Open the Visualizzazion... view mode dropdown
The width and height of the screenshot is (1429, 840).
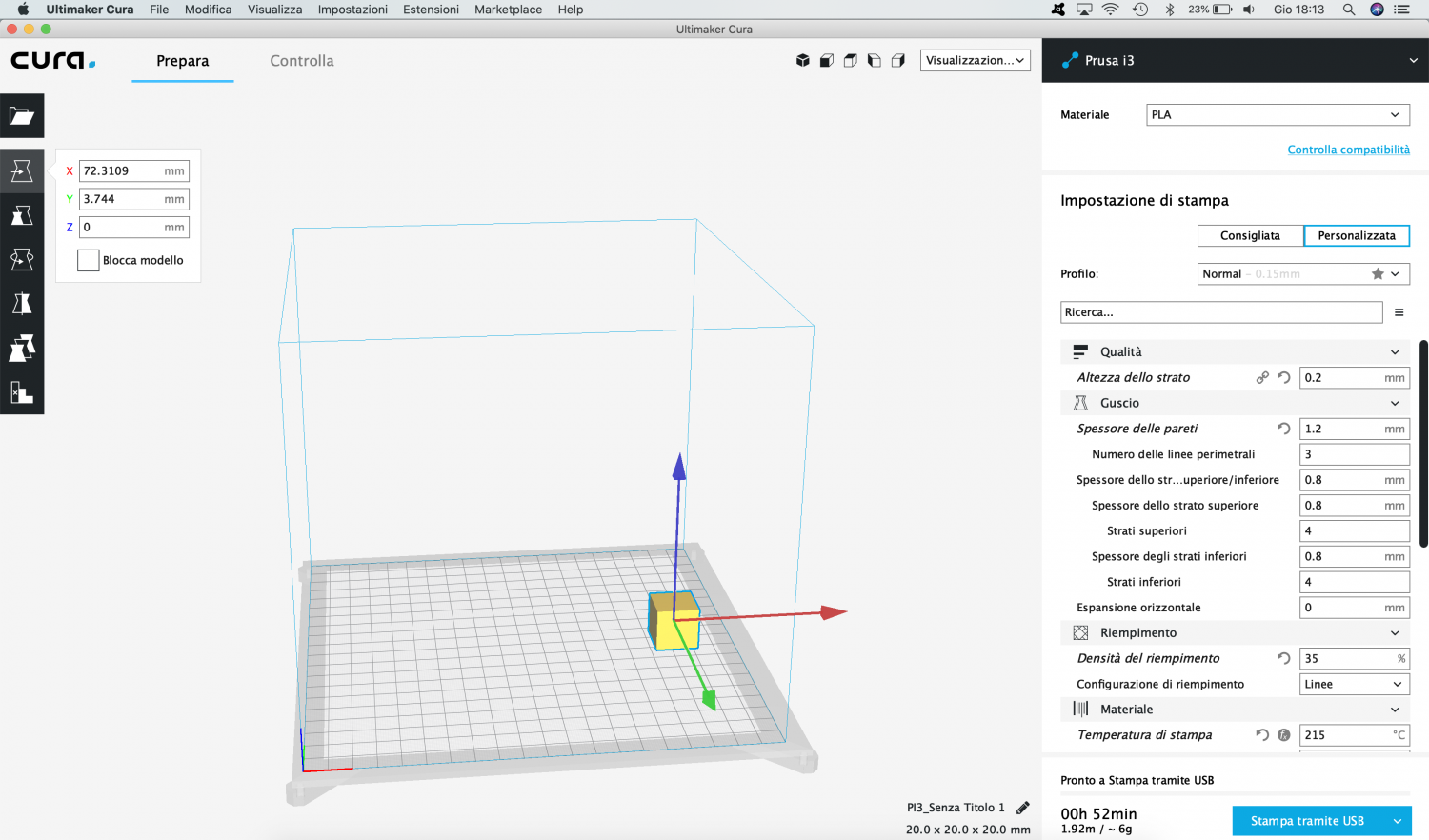pyautogui.click(x=976, y=61)
